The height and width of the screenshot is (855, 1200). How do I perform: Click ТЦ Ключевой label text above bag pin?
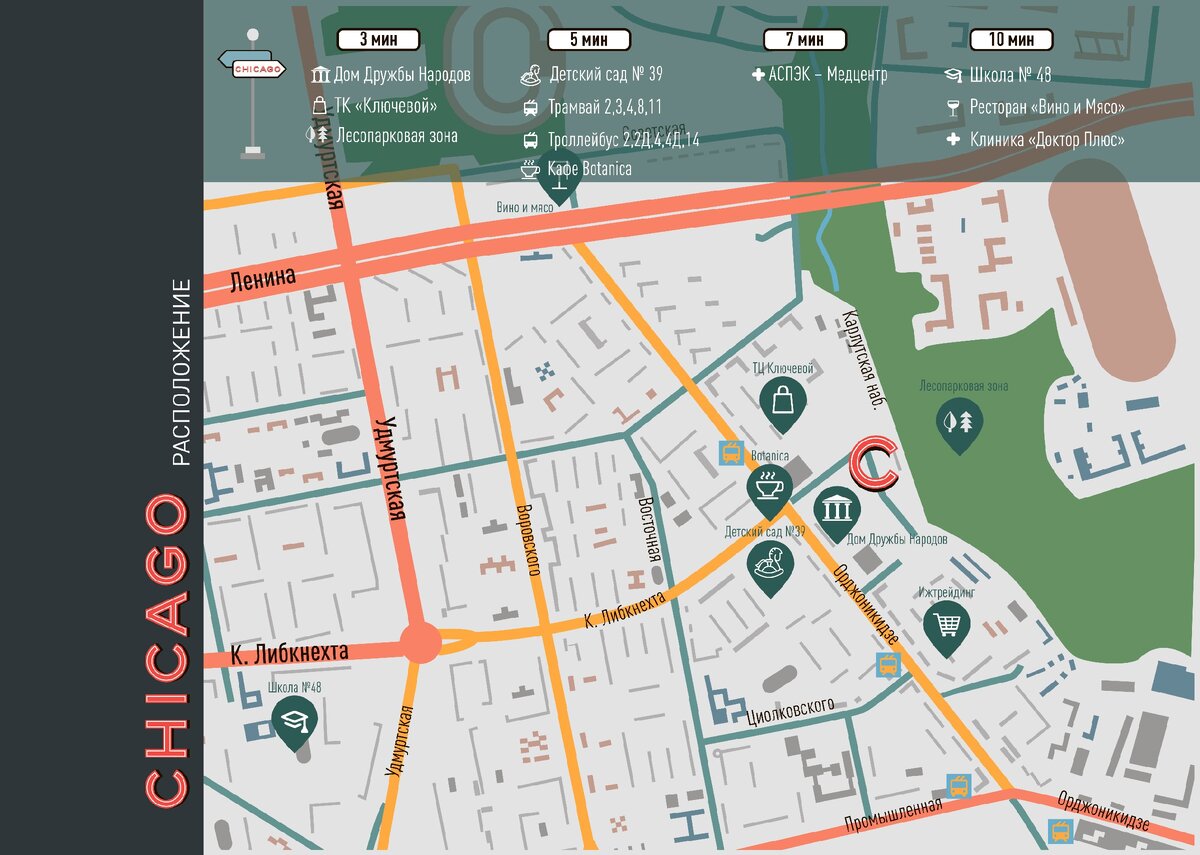(x=783, y=367)
